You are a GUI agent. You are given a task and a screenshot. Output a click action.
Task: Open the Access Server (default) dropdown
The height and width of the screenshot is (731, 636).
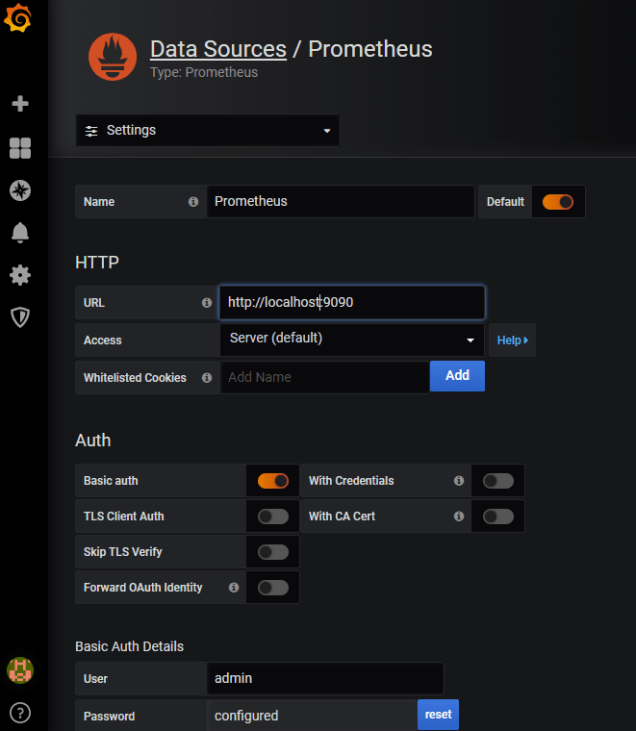[352, 340]
